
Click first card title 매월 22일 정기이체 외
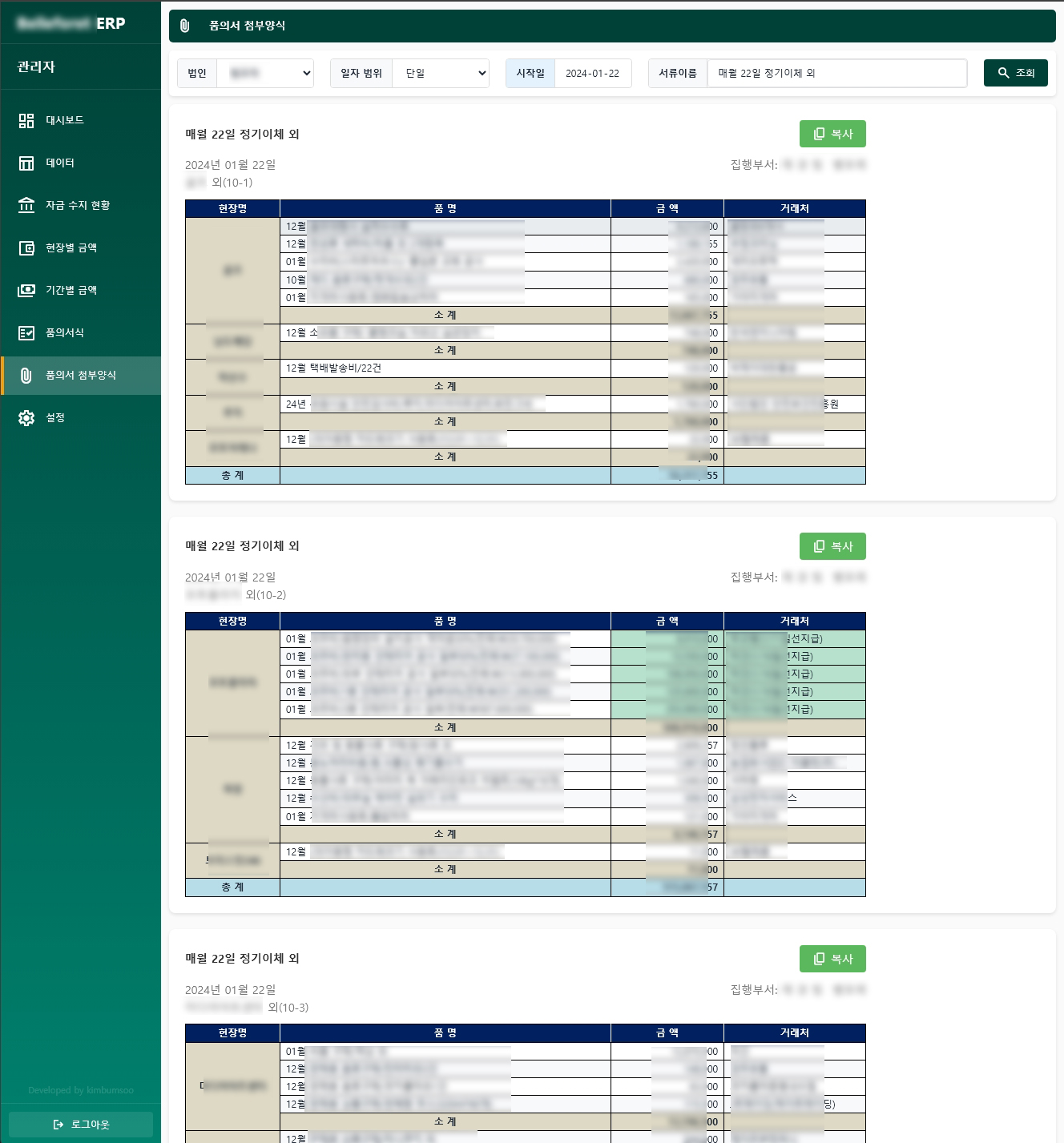(x=242, y=134)
